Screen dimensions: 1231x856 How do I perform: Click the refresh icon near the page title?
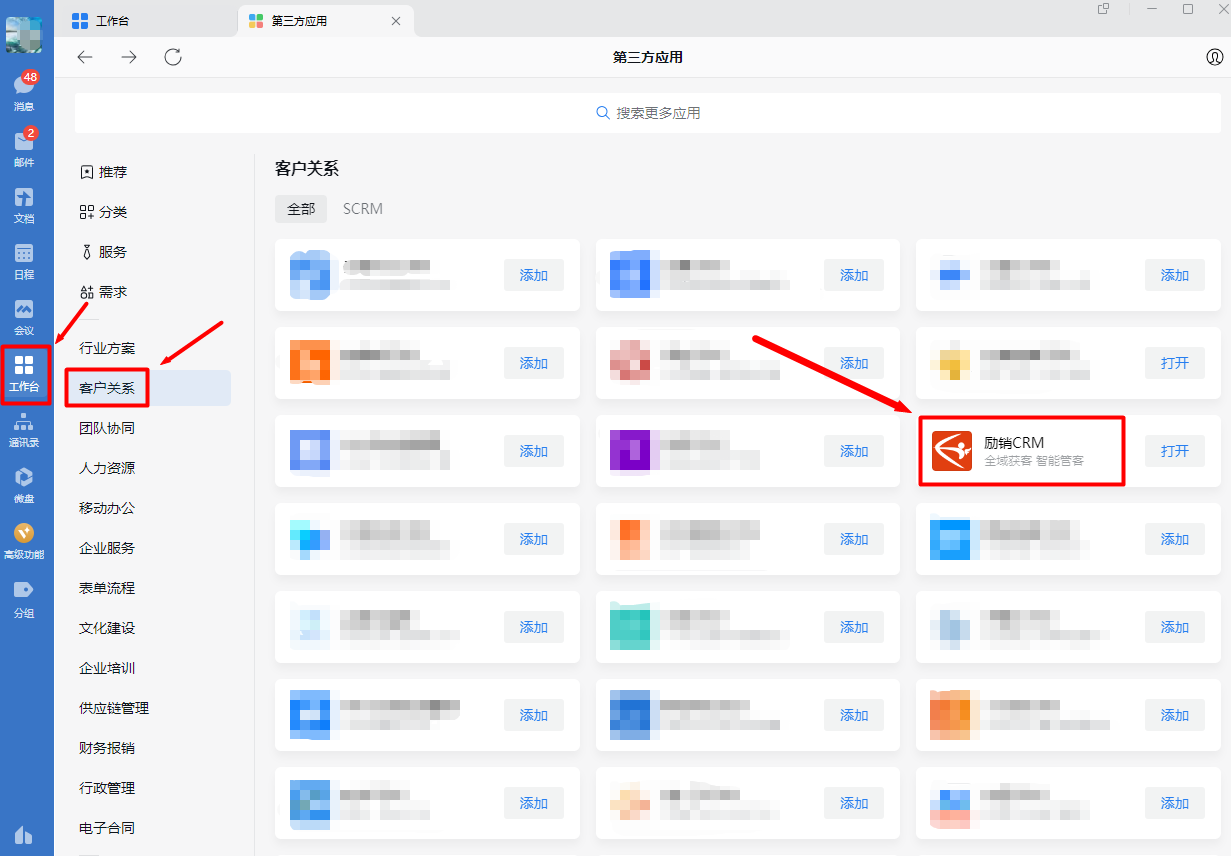pos(172,57)
